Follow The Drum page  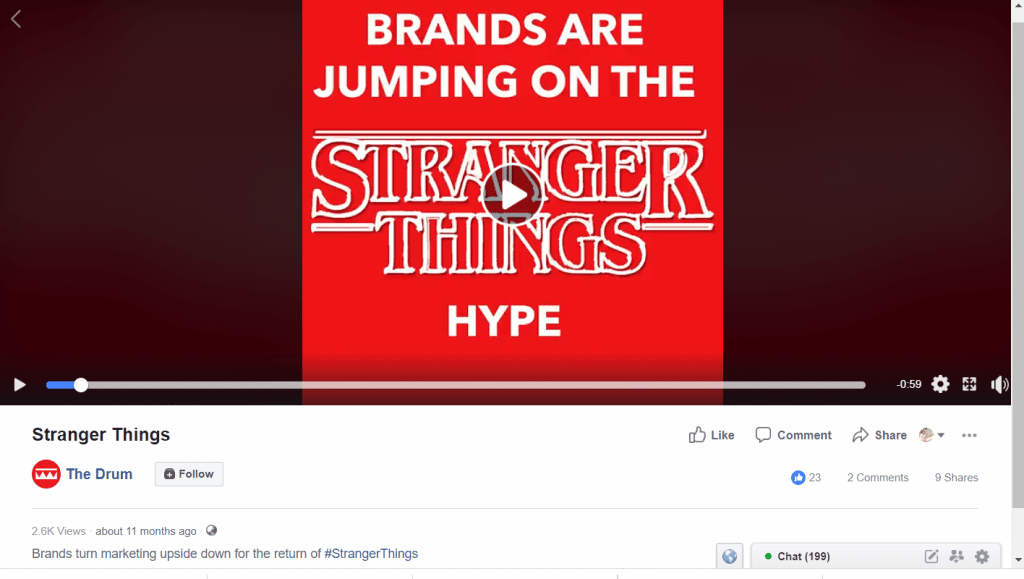(x=189, y=474)
